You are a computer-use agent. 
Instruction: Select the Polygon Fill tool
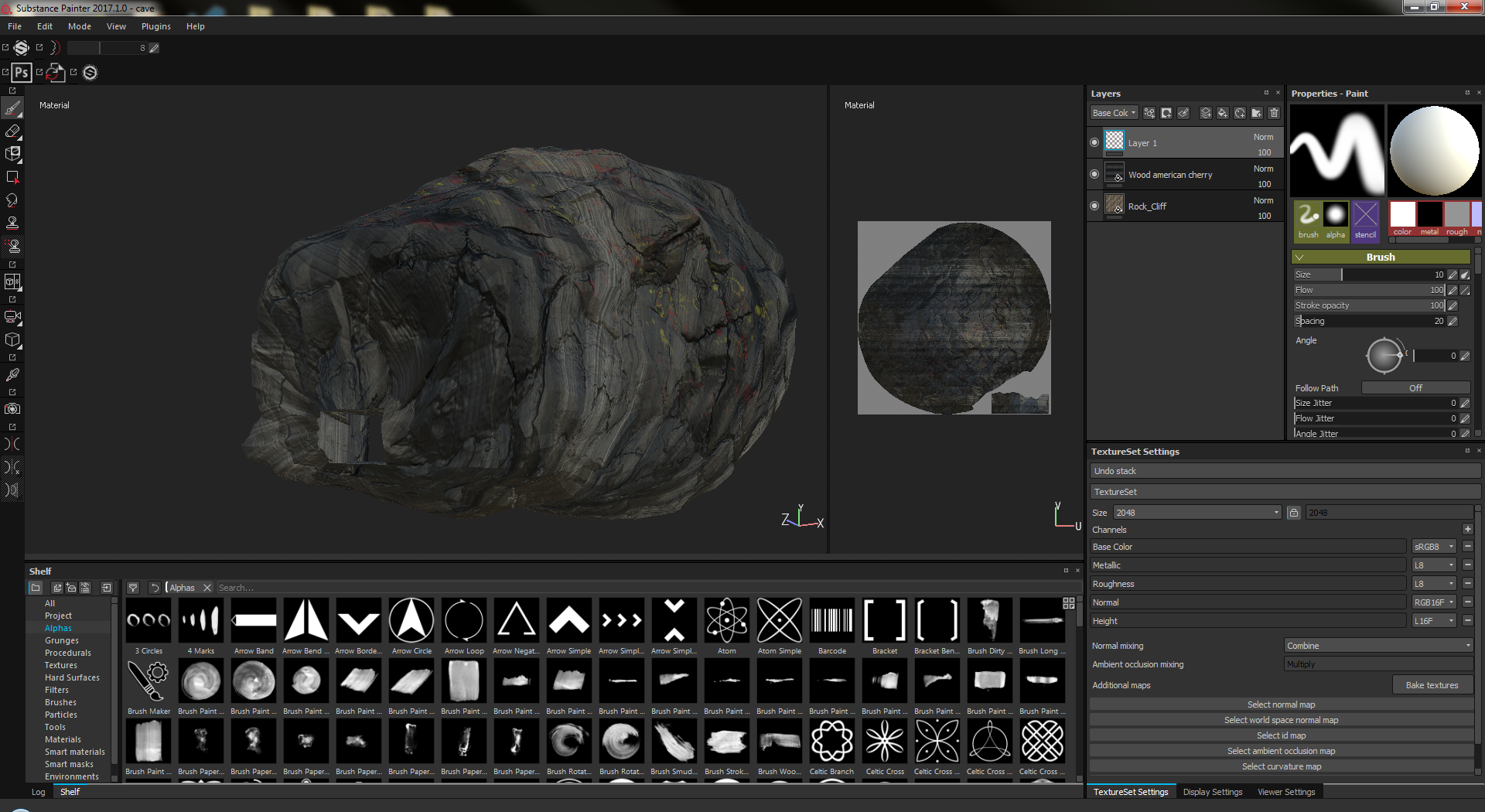(12, 177)
